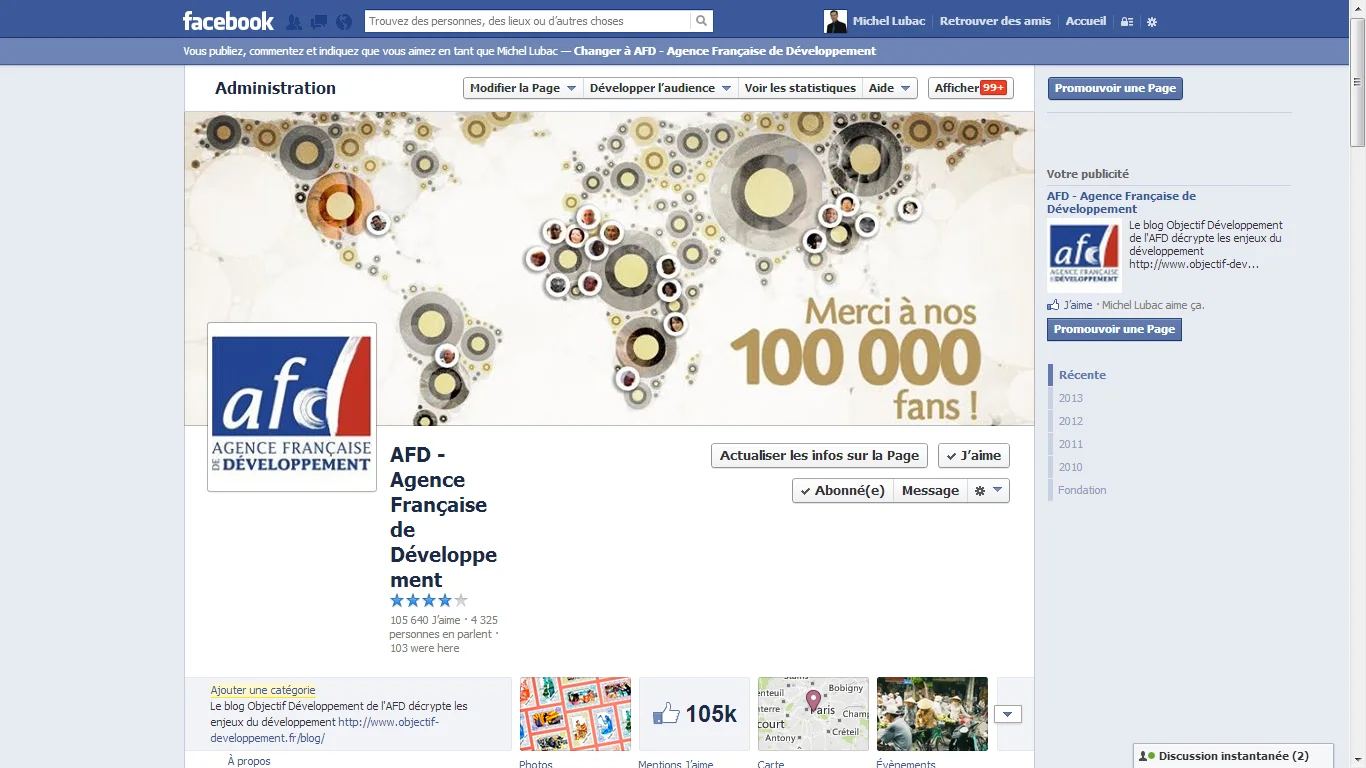The image size is (1366, 768).
Task: Jump to 2012 in timeline
Action: coord(1071,421)
